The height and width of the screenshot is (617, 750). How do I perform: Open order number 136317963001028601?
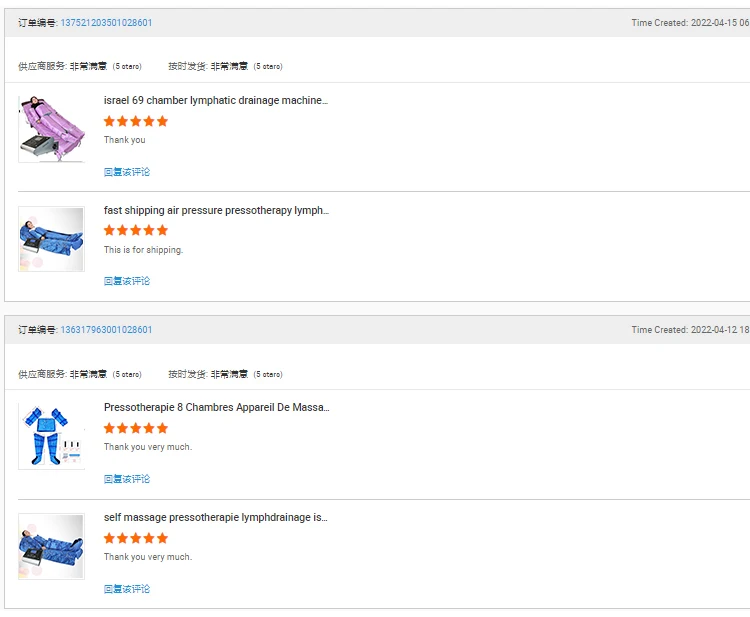point(106,330)
